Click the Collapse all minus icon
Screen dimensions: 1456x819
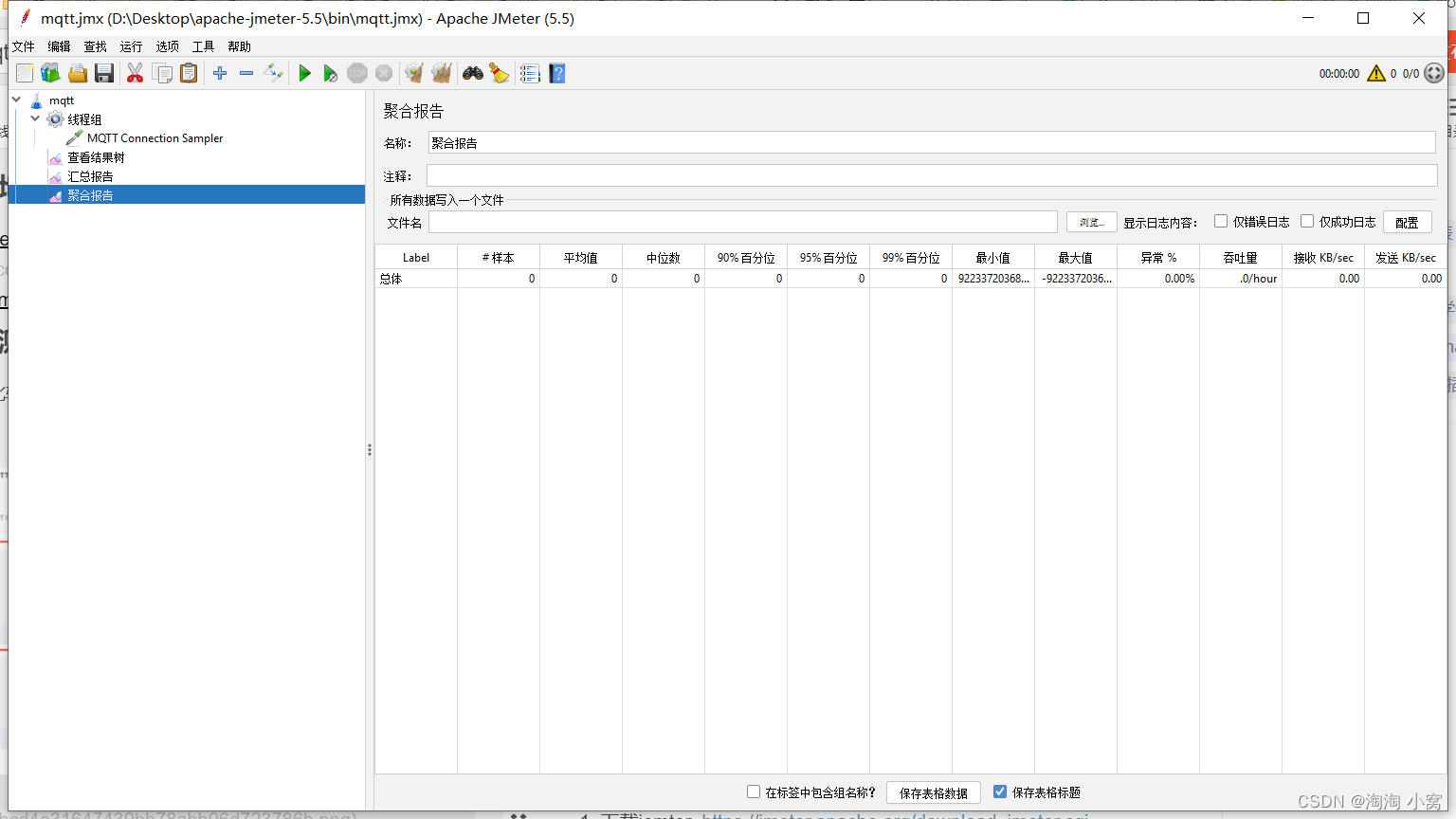246,73
